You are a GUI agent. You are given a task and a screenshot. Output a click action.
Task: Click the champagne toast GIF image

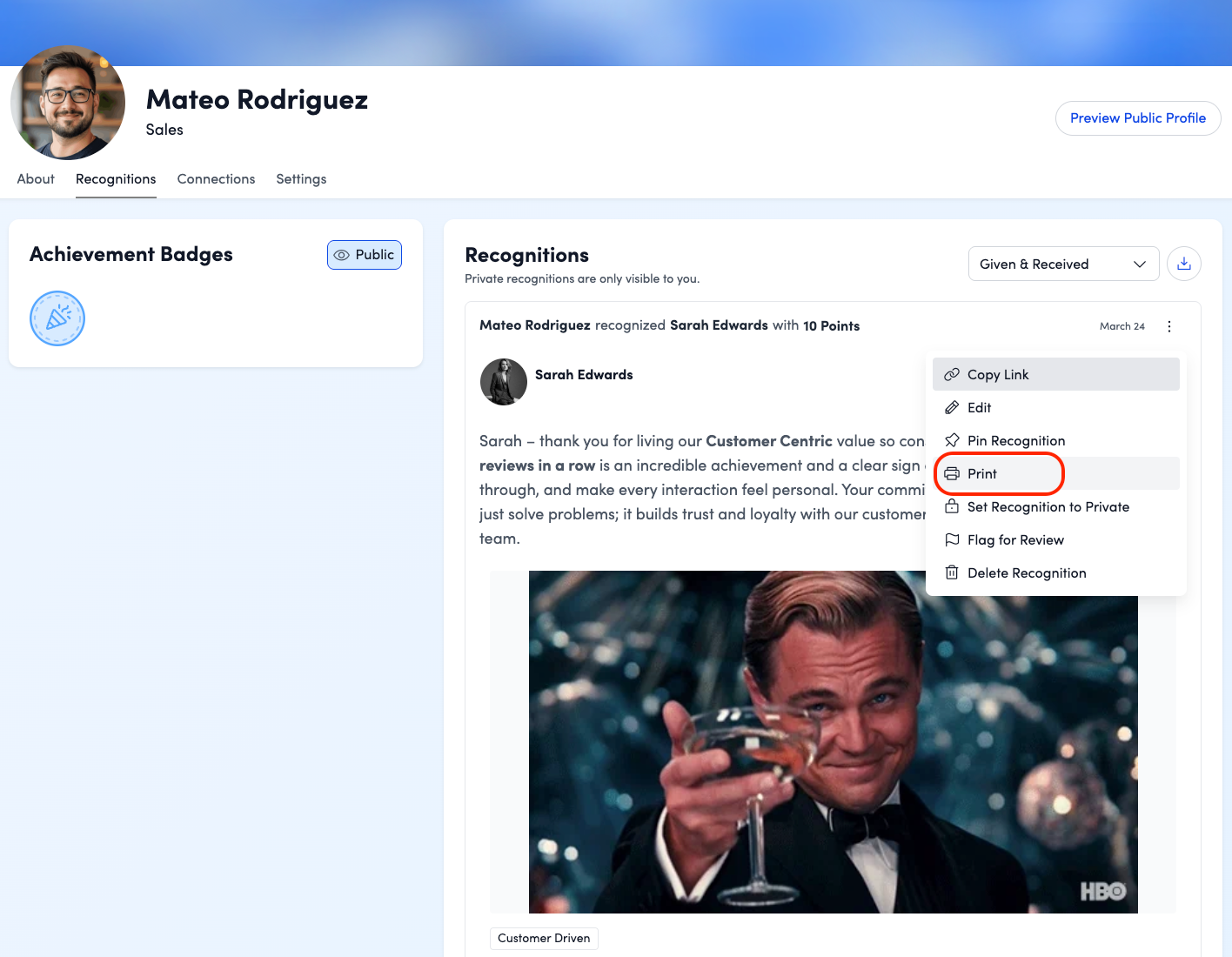click(833, 741)
